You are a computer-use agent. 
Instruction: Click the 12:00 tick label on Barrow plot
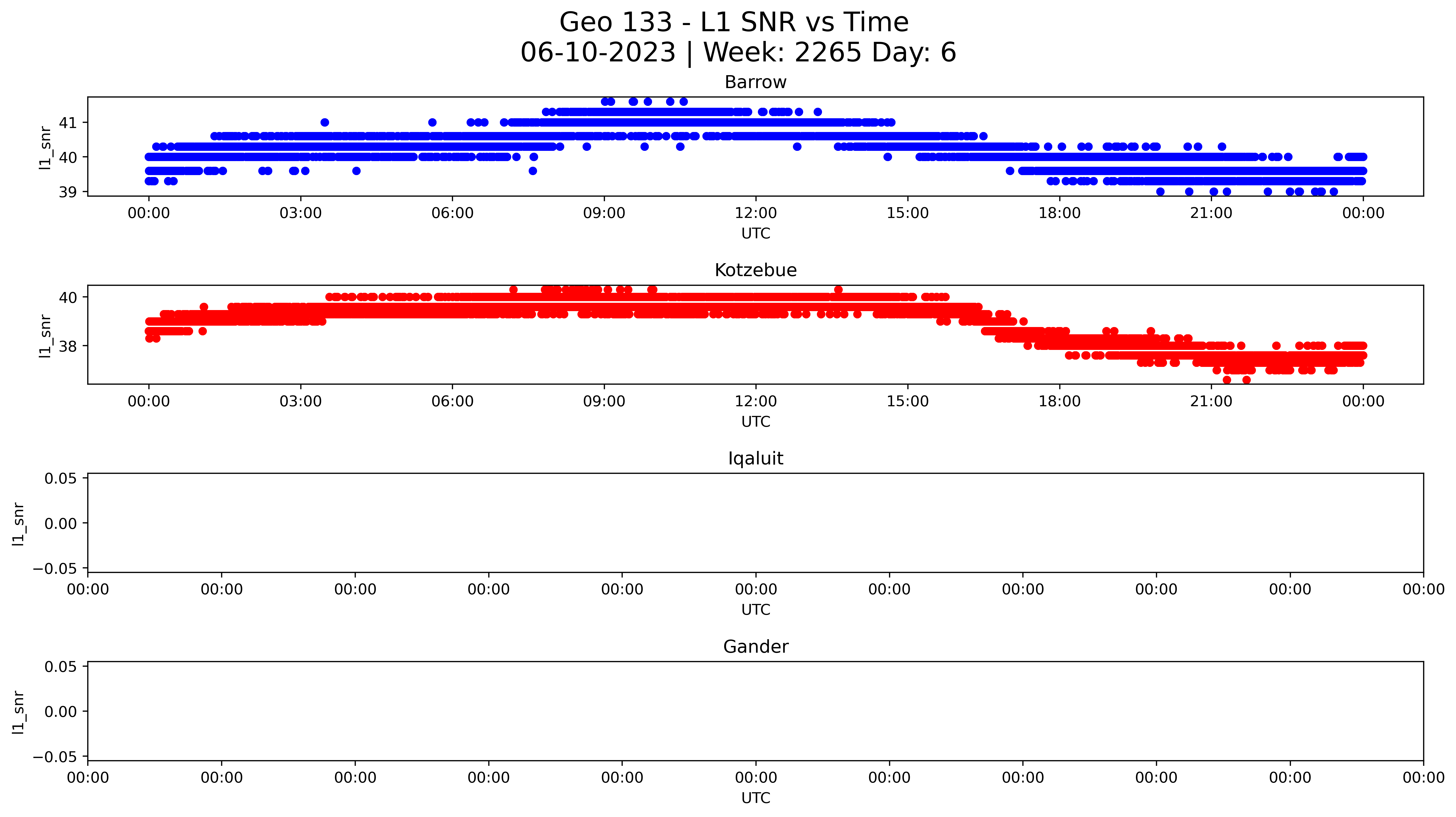pyautogui.click(x=756, y=213)
